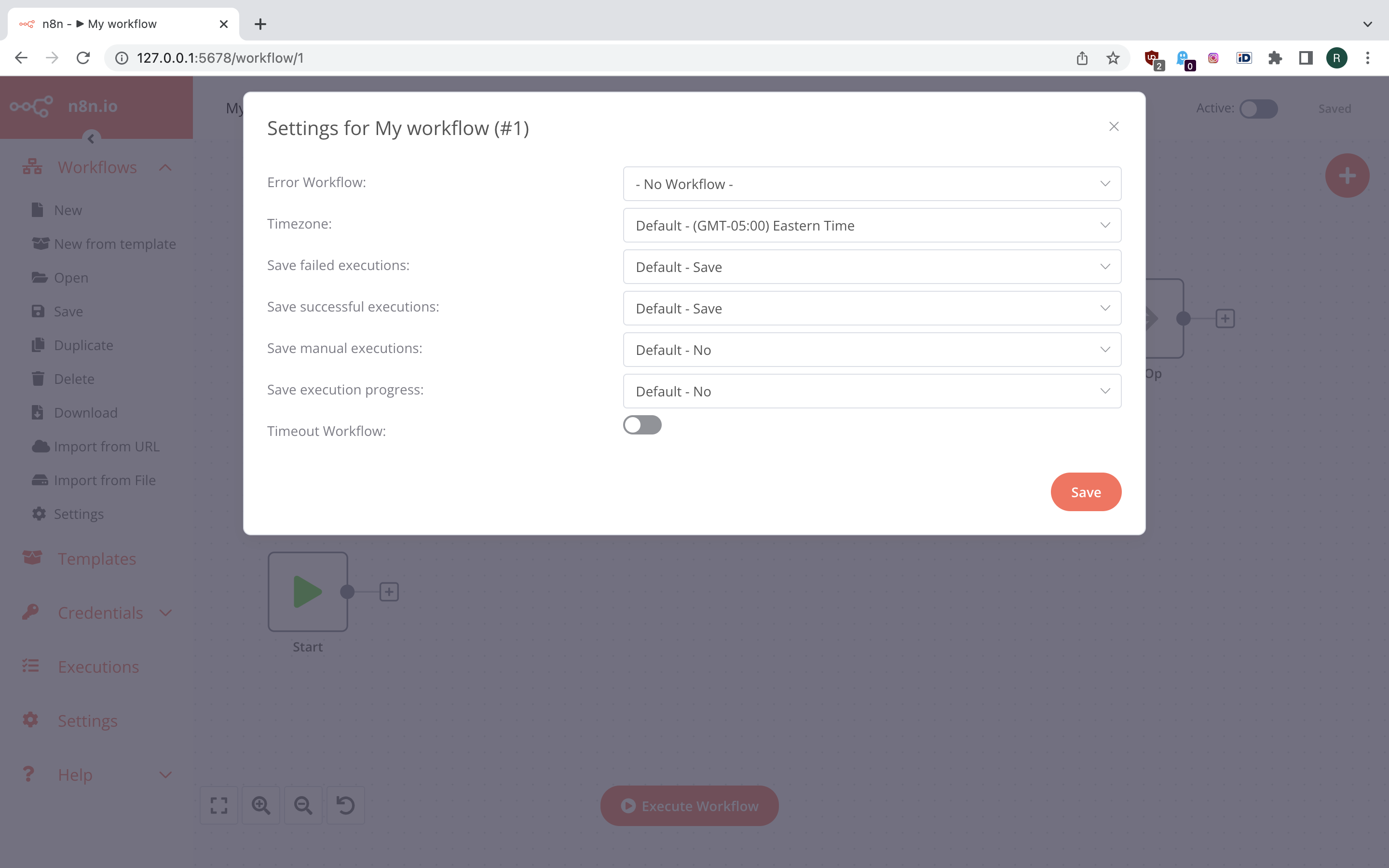1389x868 pixels.
Task: Click the main Settings gear icon
Action: coord(30,720)
